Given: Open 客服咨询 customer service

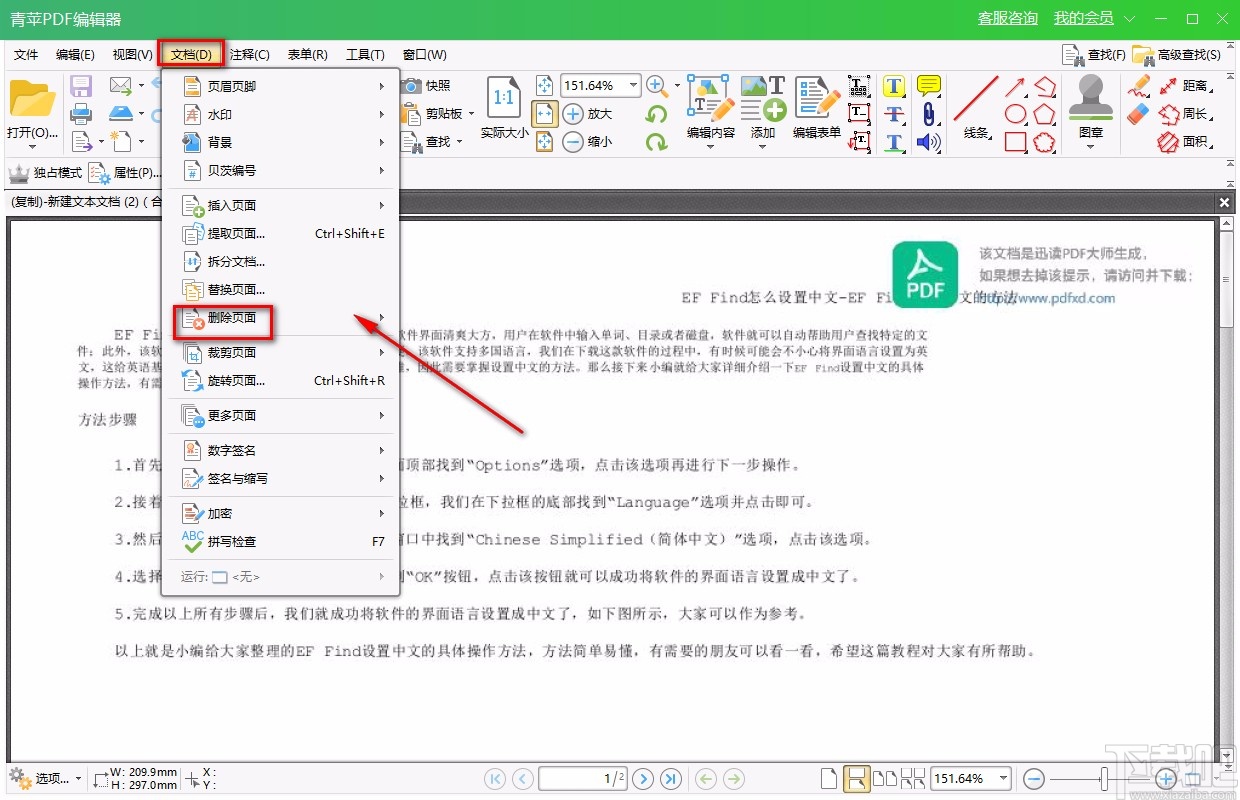Looking at the screenshot, I should pos(1007,18).
